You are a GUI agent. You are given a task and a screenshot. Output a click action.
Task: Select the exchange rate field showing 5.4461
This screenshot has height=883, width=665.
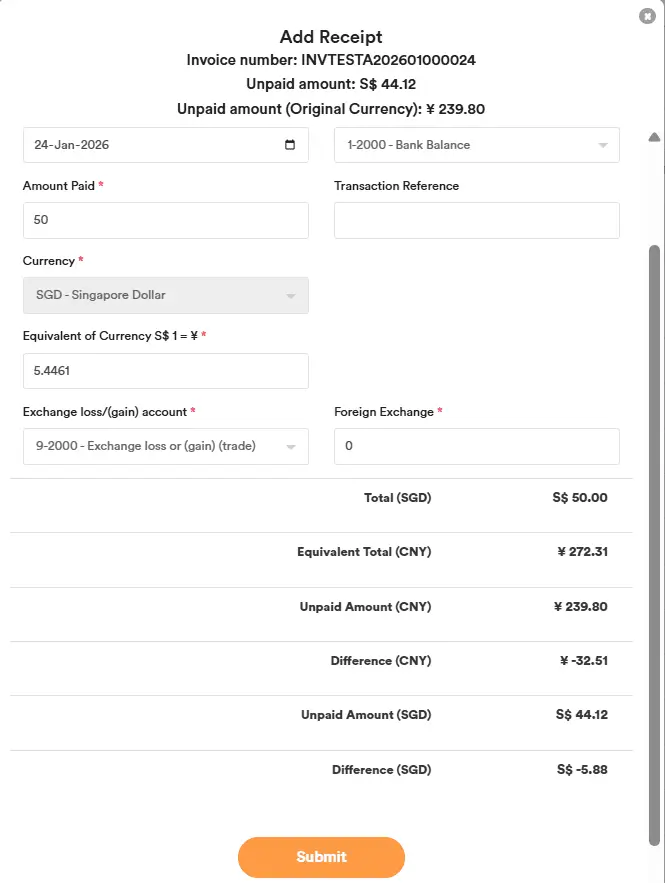pos(165,370)
